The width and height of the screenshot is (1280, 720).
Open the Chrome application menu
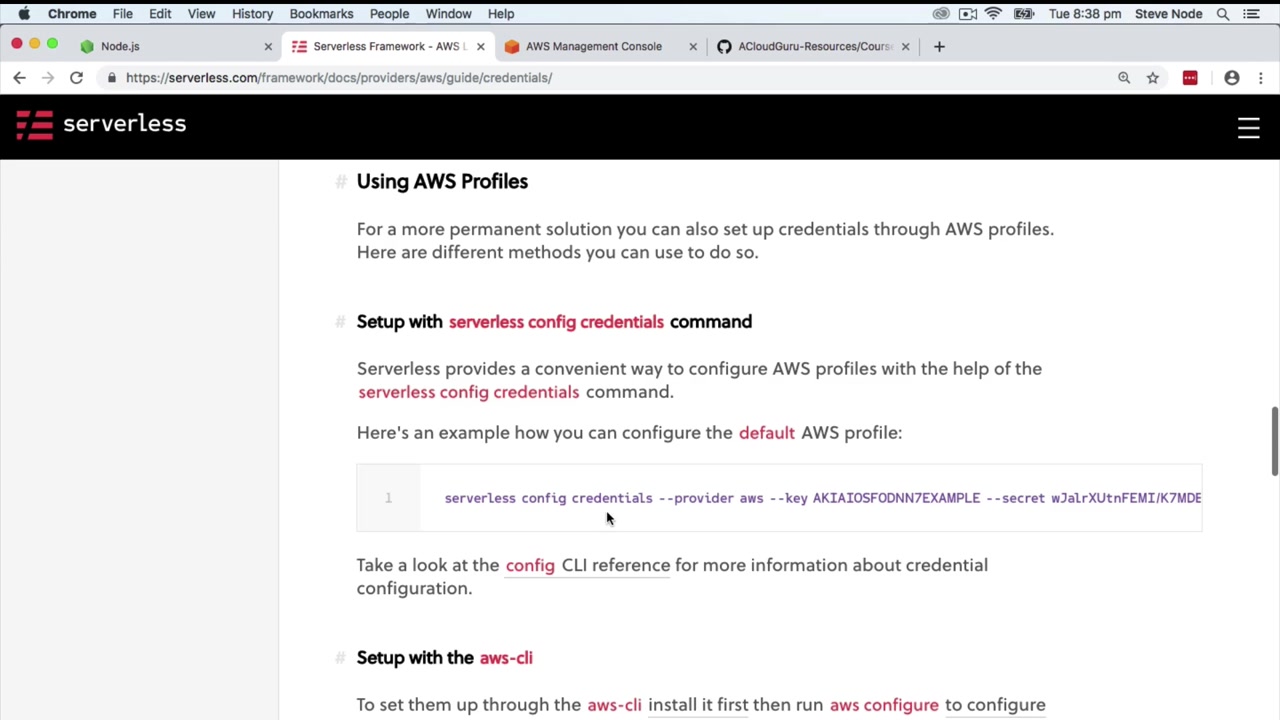click(72, 14)
